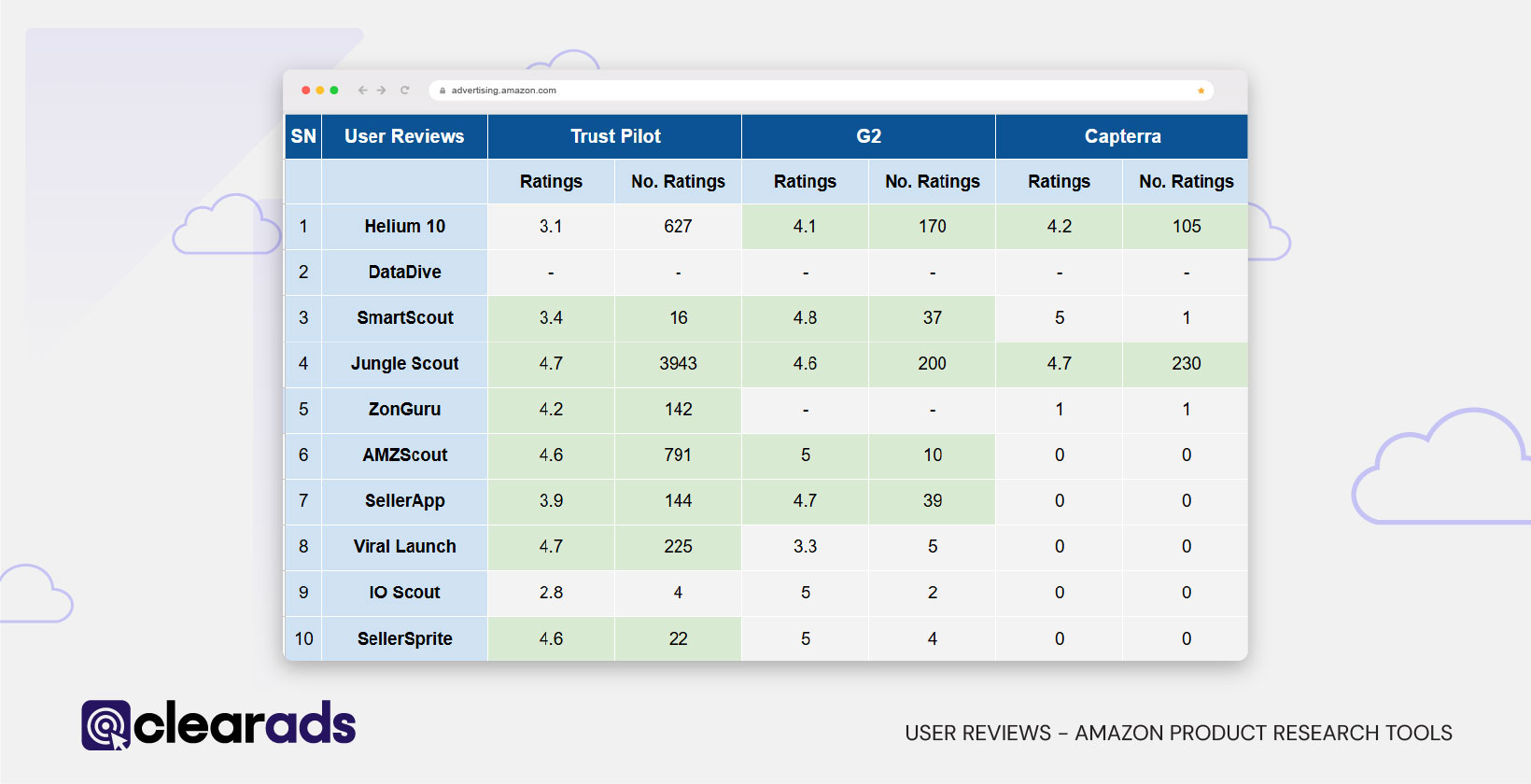1531x784 pixels.
Task: Click Jungle Scout's Capterra count 230
Action: coord(1187,363)
